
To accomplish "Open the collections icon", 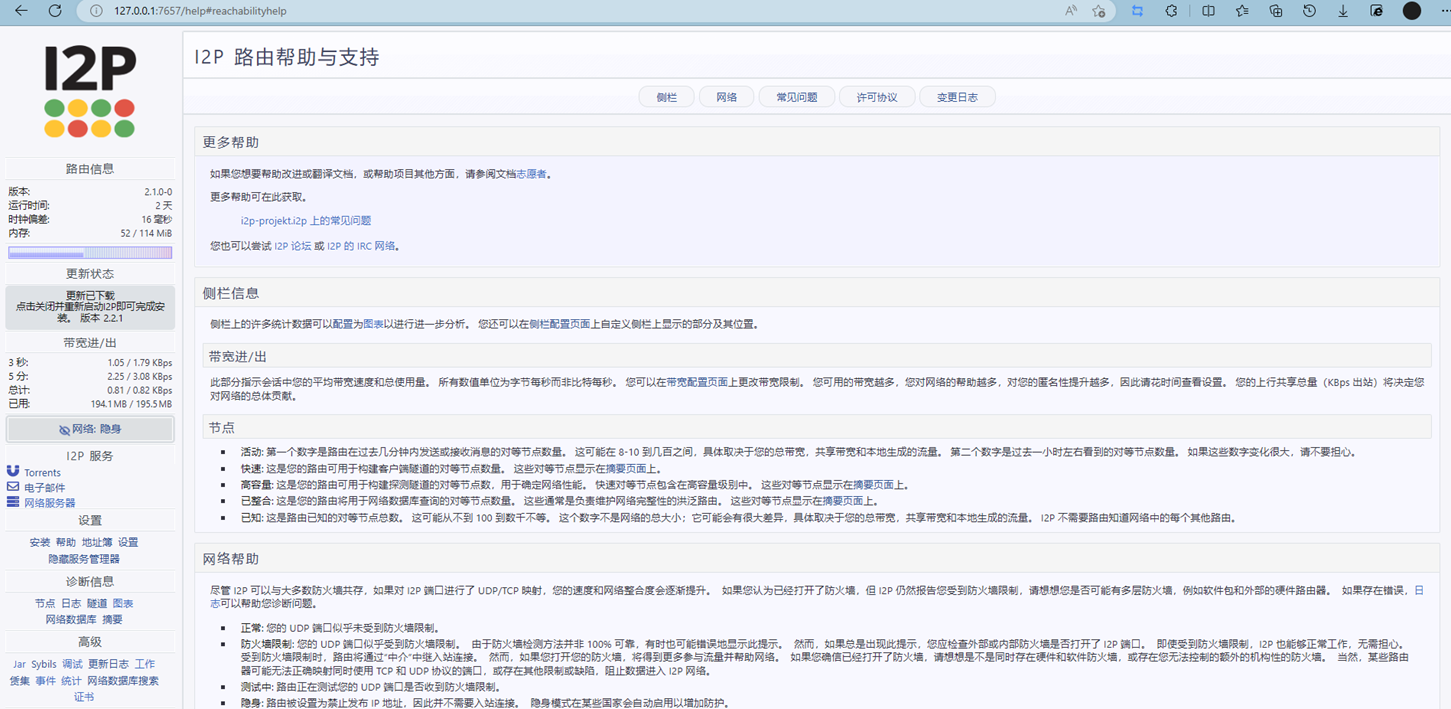I will 1276,11.
